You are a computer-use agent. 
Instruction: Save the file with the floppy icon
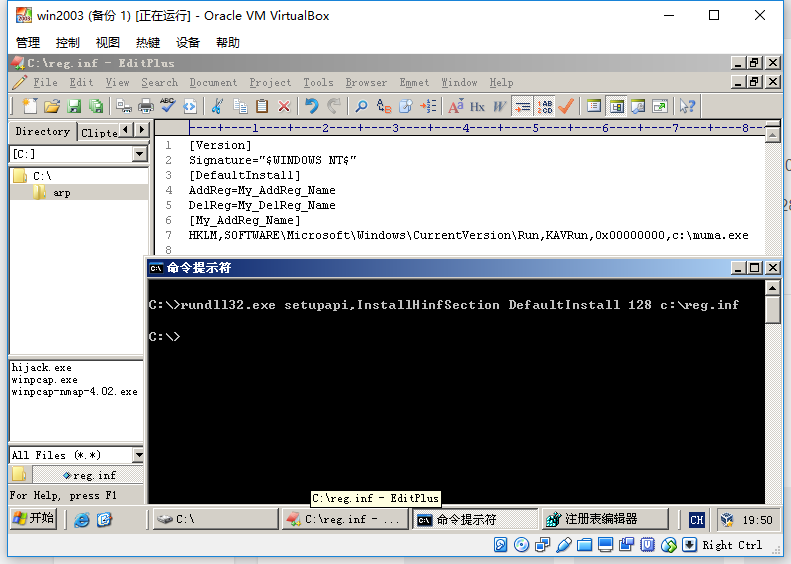tap(74, 106)
